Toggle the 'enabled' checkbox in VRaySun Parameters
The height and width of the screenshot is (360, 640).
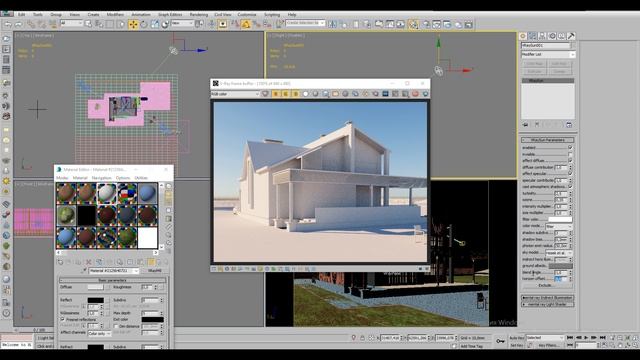tap(570, 147)
